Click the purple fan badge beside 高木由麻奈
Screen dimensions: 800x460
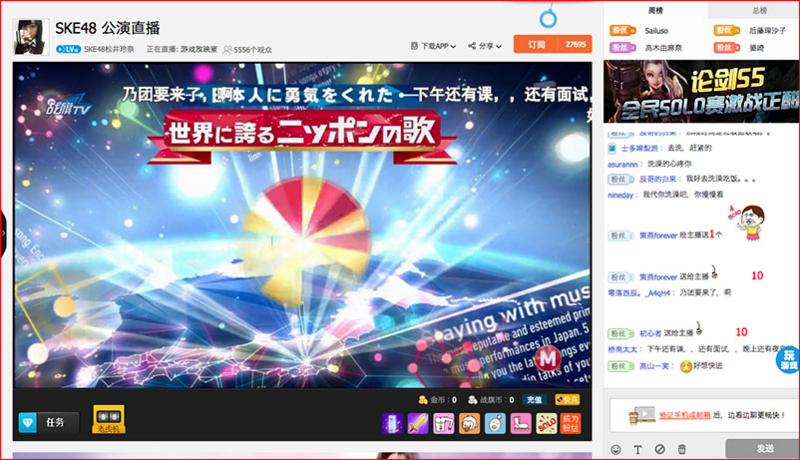point(622,47)
